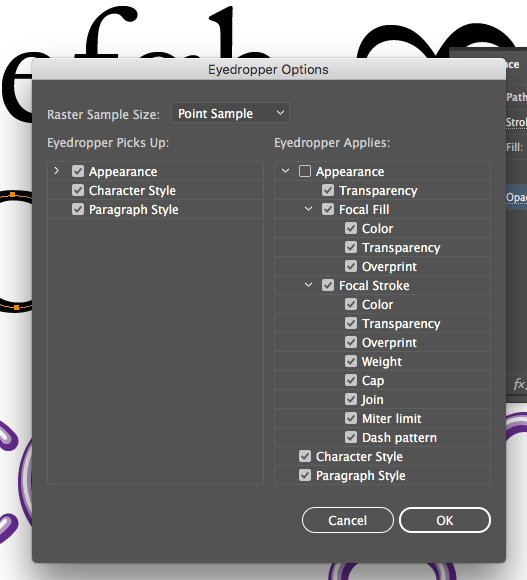The image size is (527, 580).
Task: Disable the stroke Weight checkbox
Action: click(351, 361)
